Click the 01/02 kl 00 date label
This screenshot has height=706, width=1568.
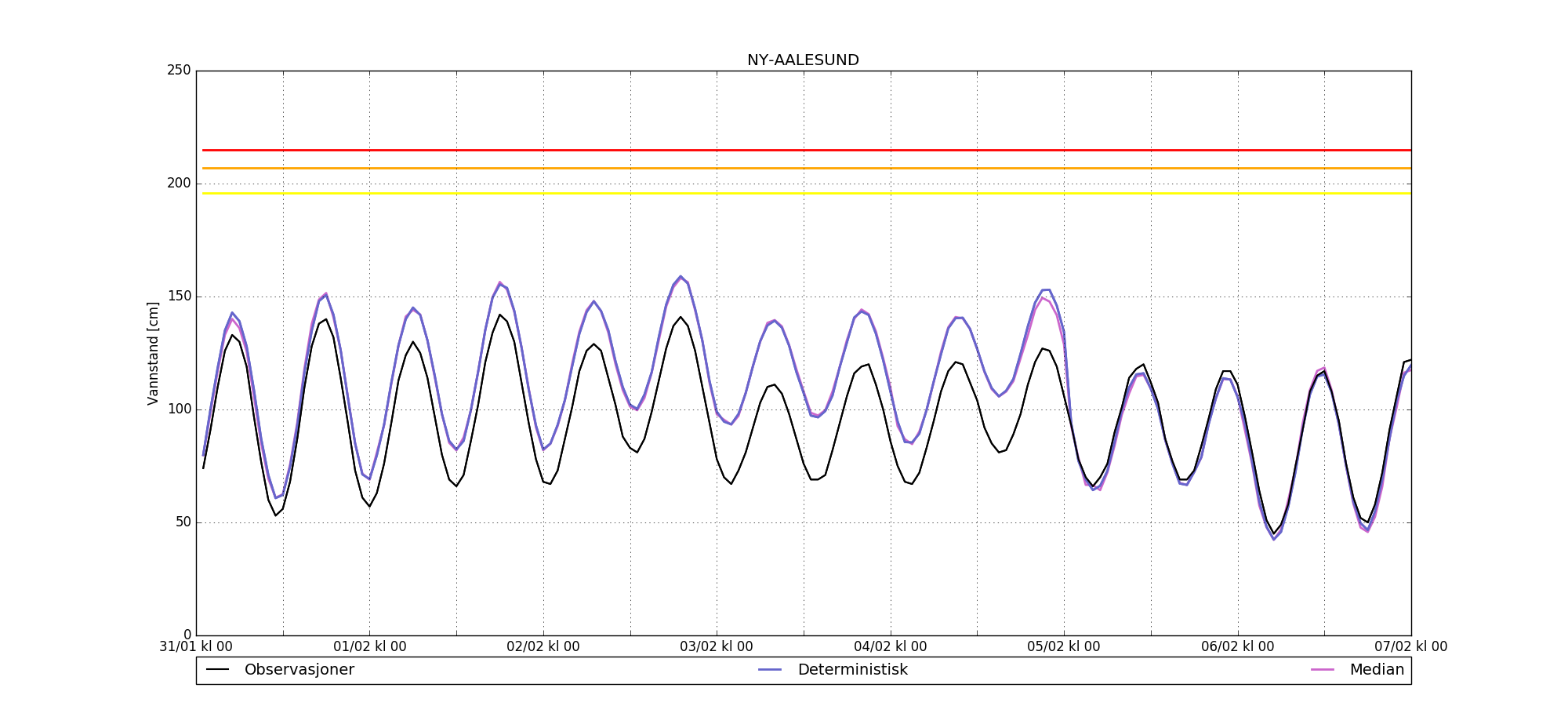pos(369,647)
